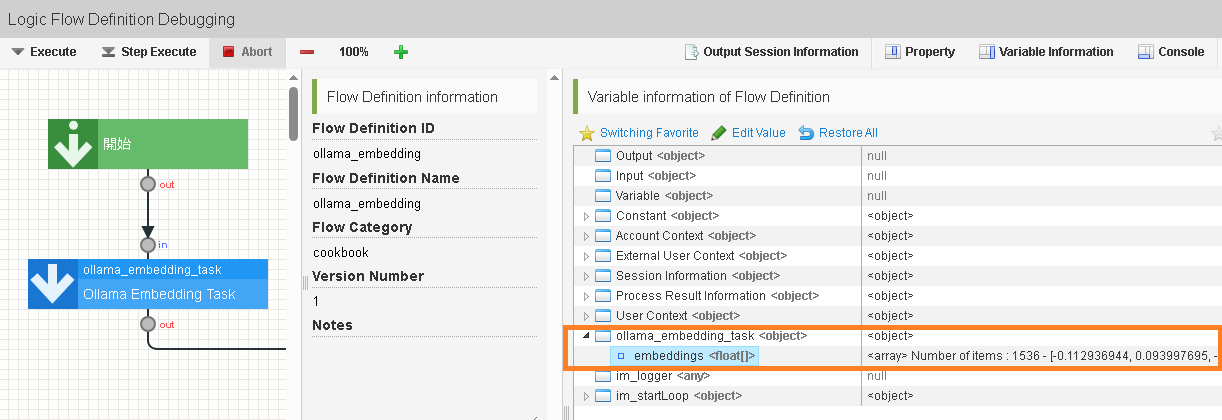Image resolution: width=1222 pixels, height=420 pixels.
Task: Collapse the ollama_embedding_task object node
Action: click(x=587, y=336)
